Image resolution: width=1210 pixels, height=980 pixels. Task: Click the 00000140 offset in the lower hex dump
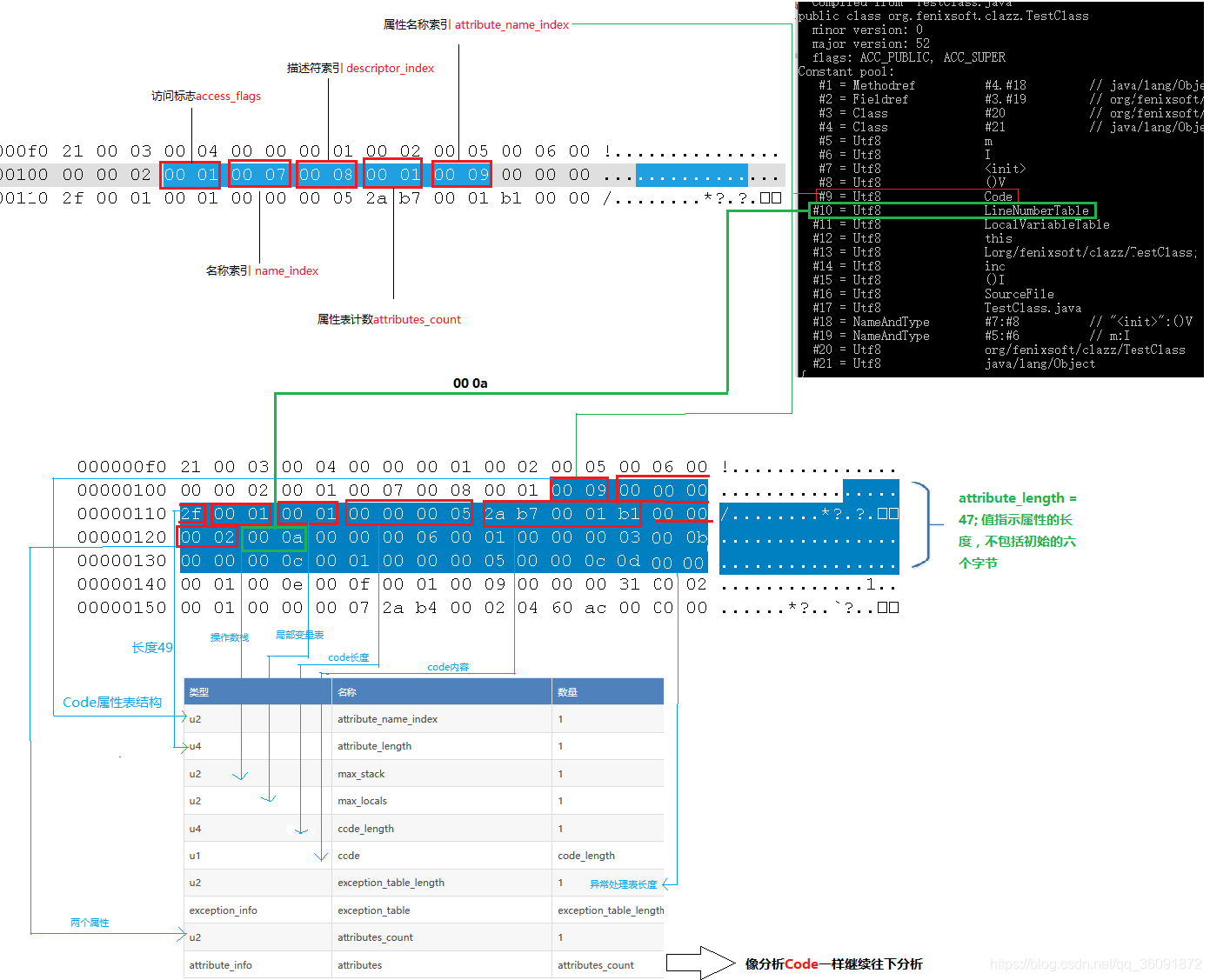click(x=122, y=585)
